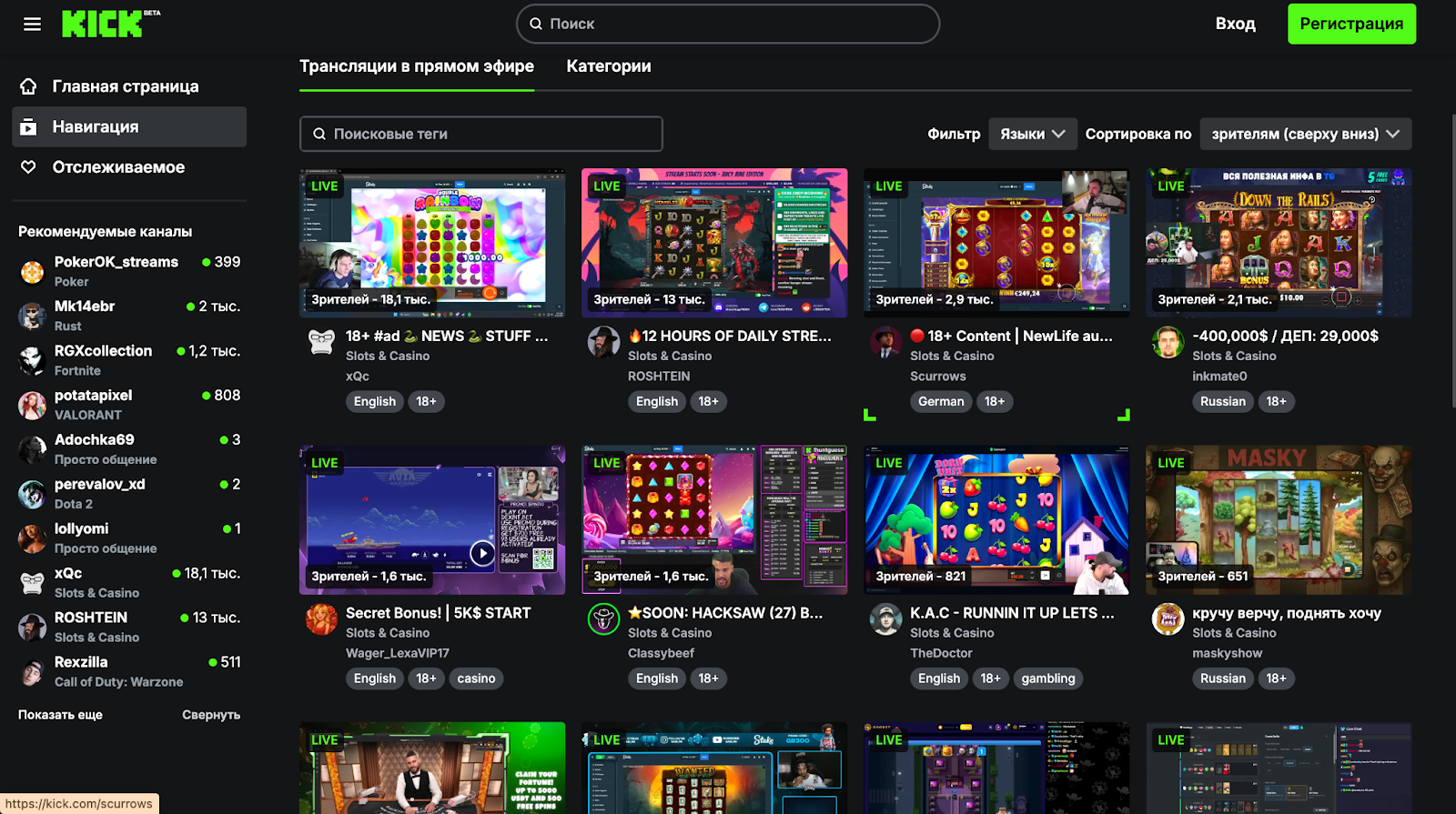1456x814 pixels.
Task: Click the gambling tag under TheDoctor stream
Action: [x=1048, y=678]
